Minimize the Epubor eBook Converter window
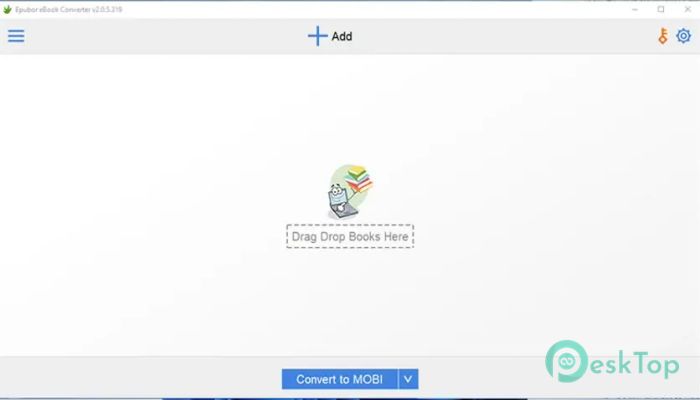 [x=636, y=8]
